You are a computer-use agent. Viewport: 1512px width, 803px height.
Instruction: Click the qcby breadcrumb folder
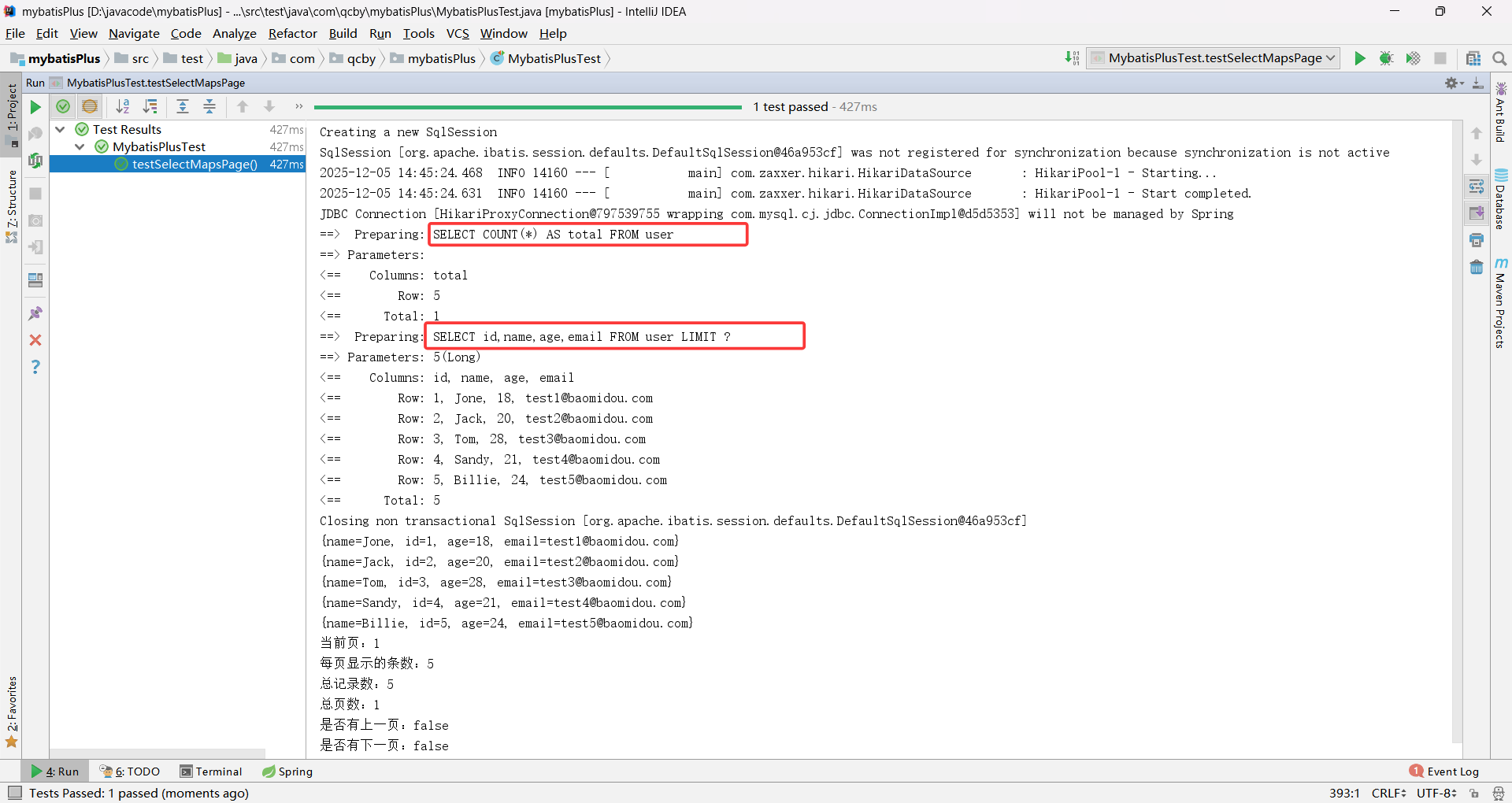(353, 58)
